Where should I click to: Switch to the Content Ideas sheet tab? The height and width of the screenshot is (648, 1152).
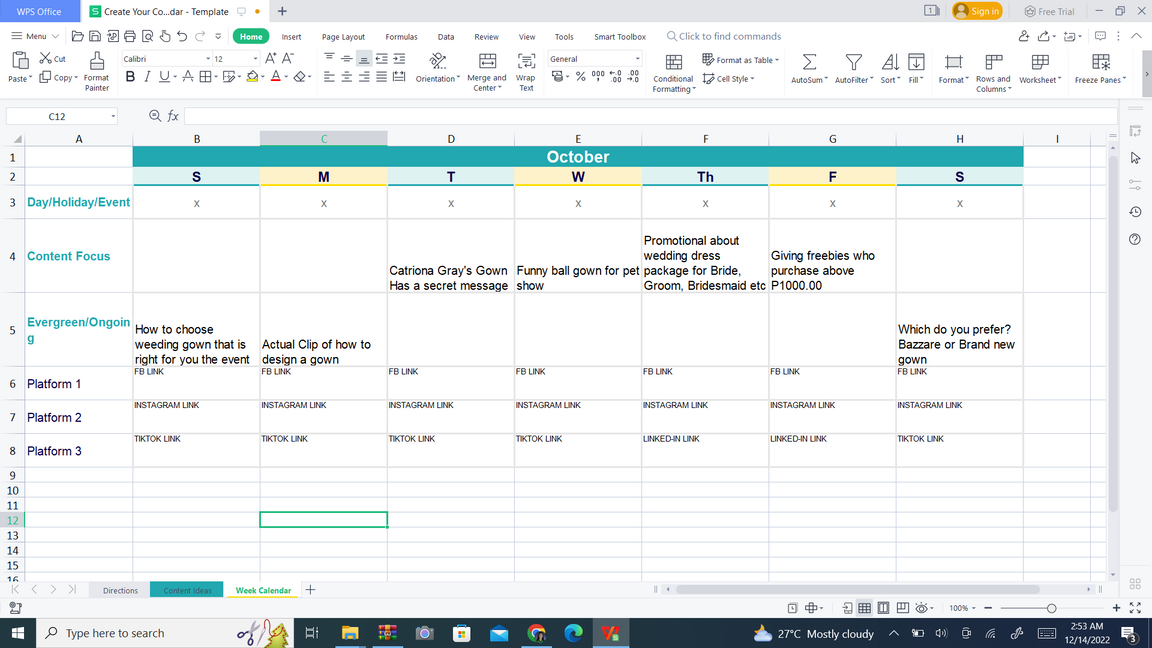pyautogui.click(x=187, y=590)
